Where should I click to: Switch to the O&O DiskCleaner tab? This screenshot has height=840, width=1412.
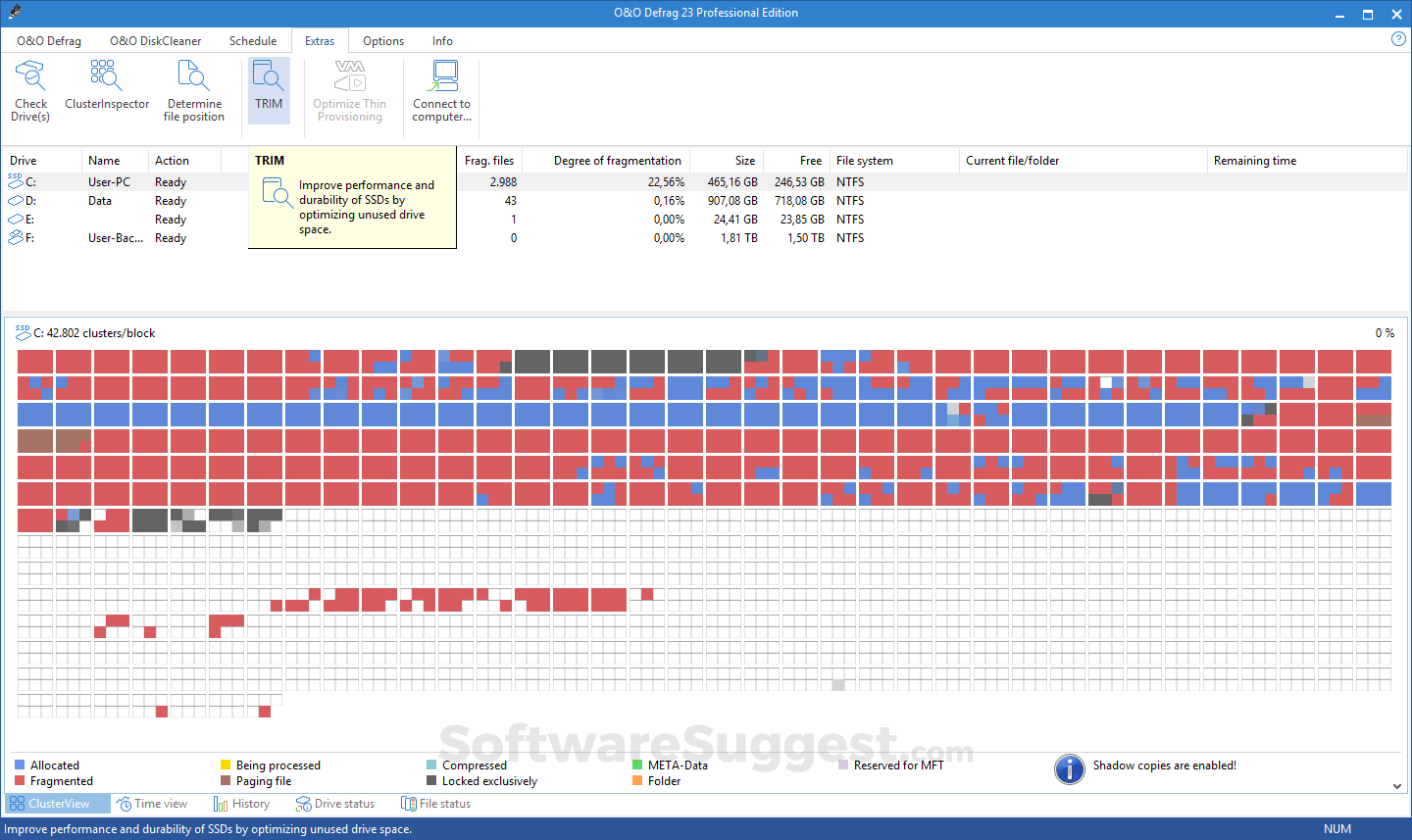(154, 40)
